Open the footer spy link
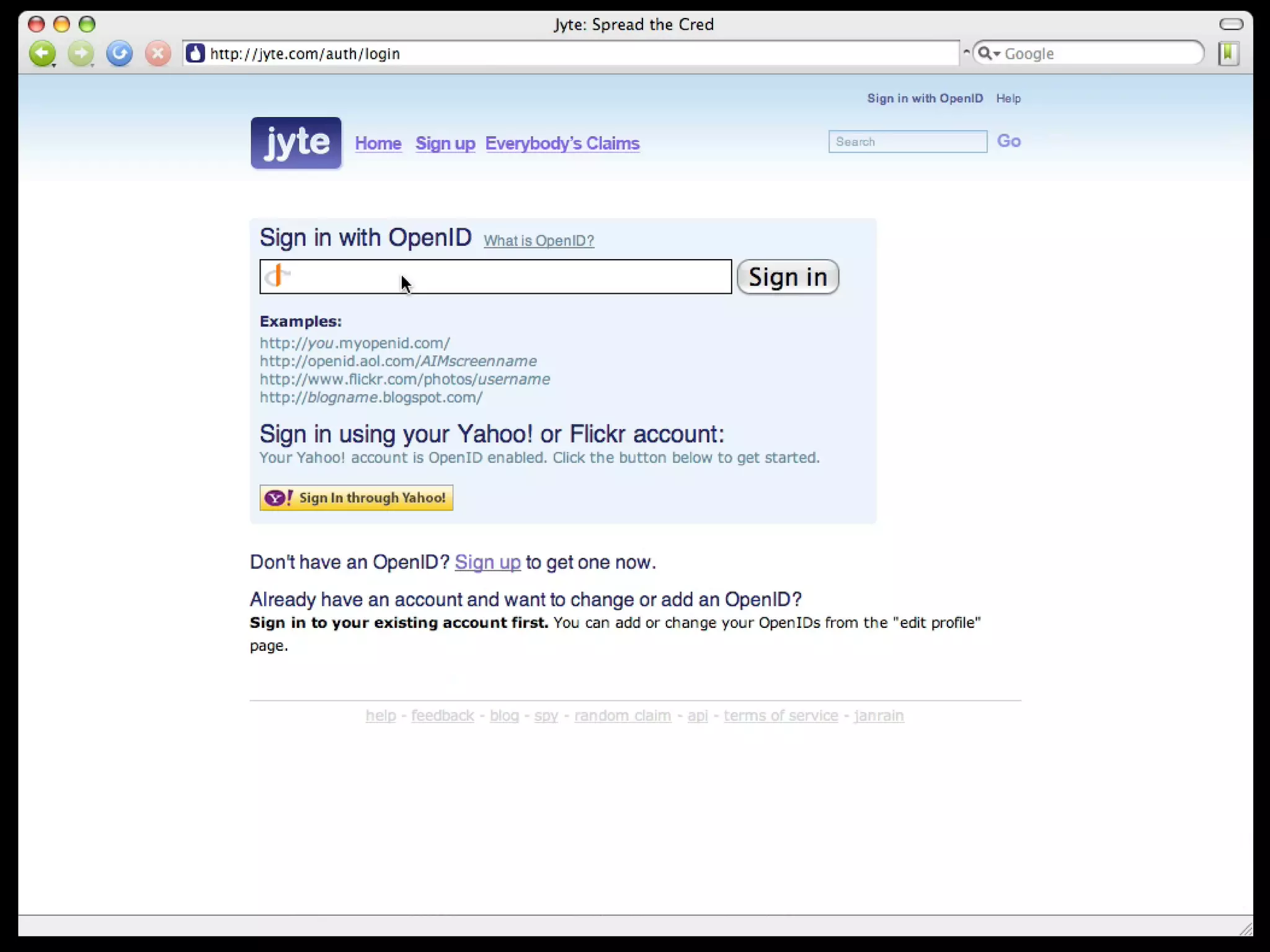The width and height of the screenshot is (1270, 952). (x=546, y=716)
